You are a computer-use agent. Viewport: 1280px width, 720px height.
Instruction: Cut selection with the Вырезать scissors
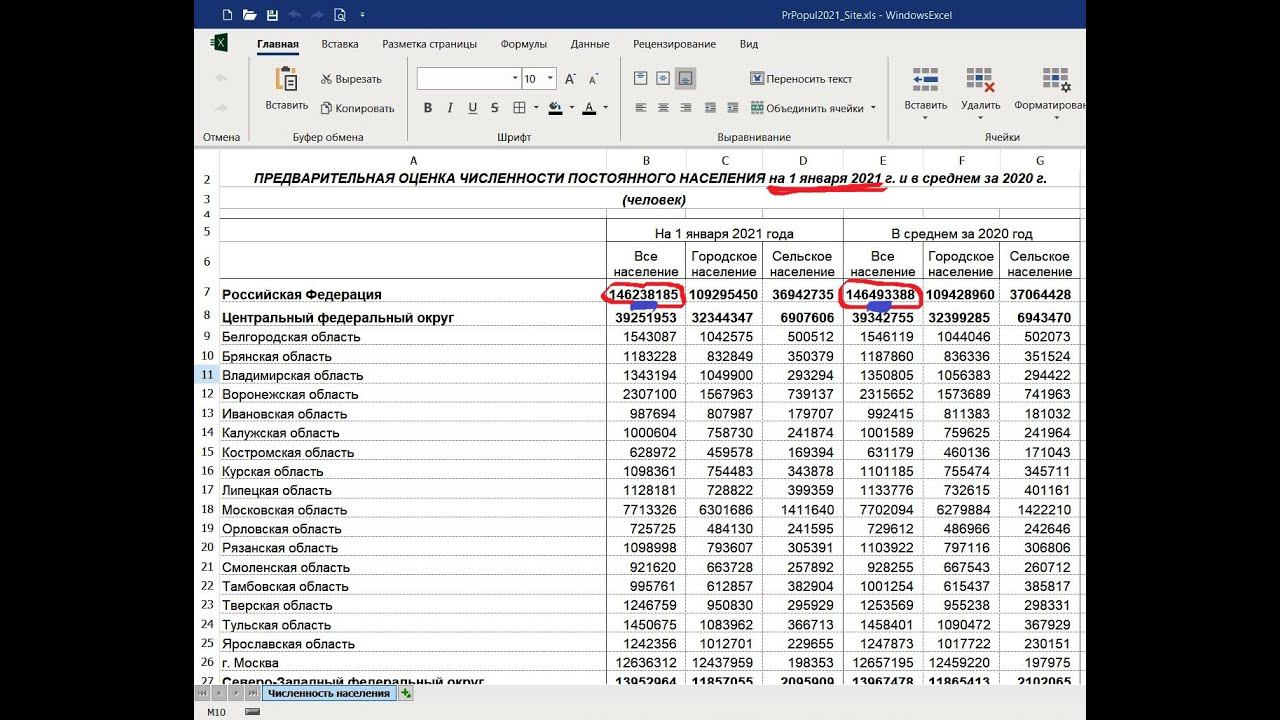tap(351, 79)
